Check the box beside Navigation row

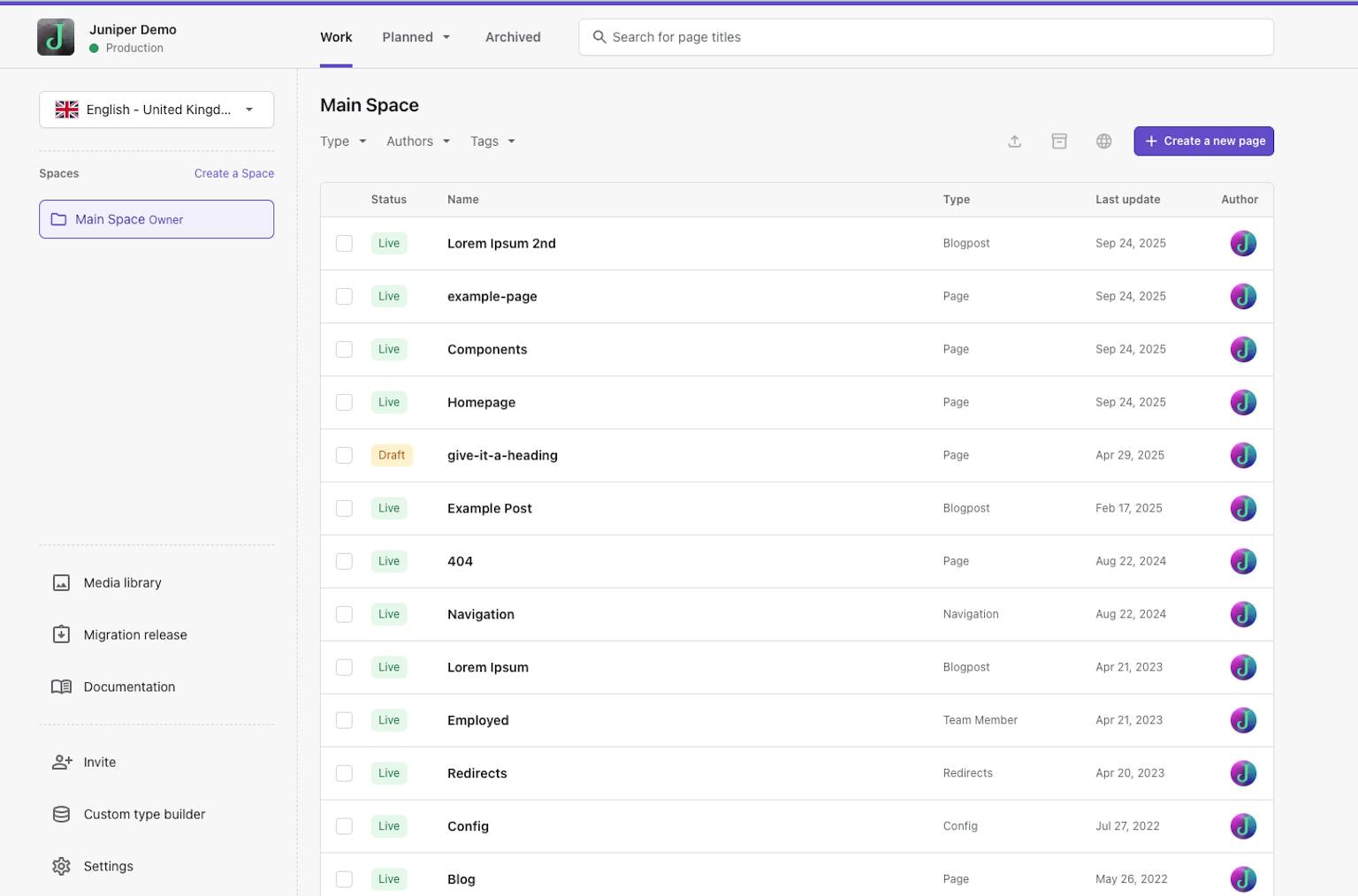[x=344, y=615]
